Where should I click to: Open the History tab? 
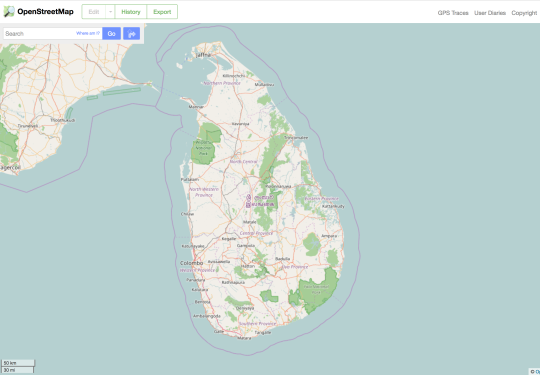[131, 12]
